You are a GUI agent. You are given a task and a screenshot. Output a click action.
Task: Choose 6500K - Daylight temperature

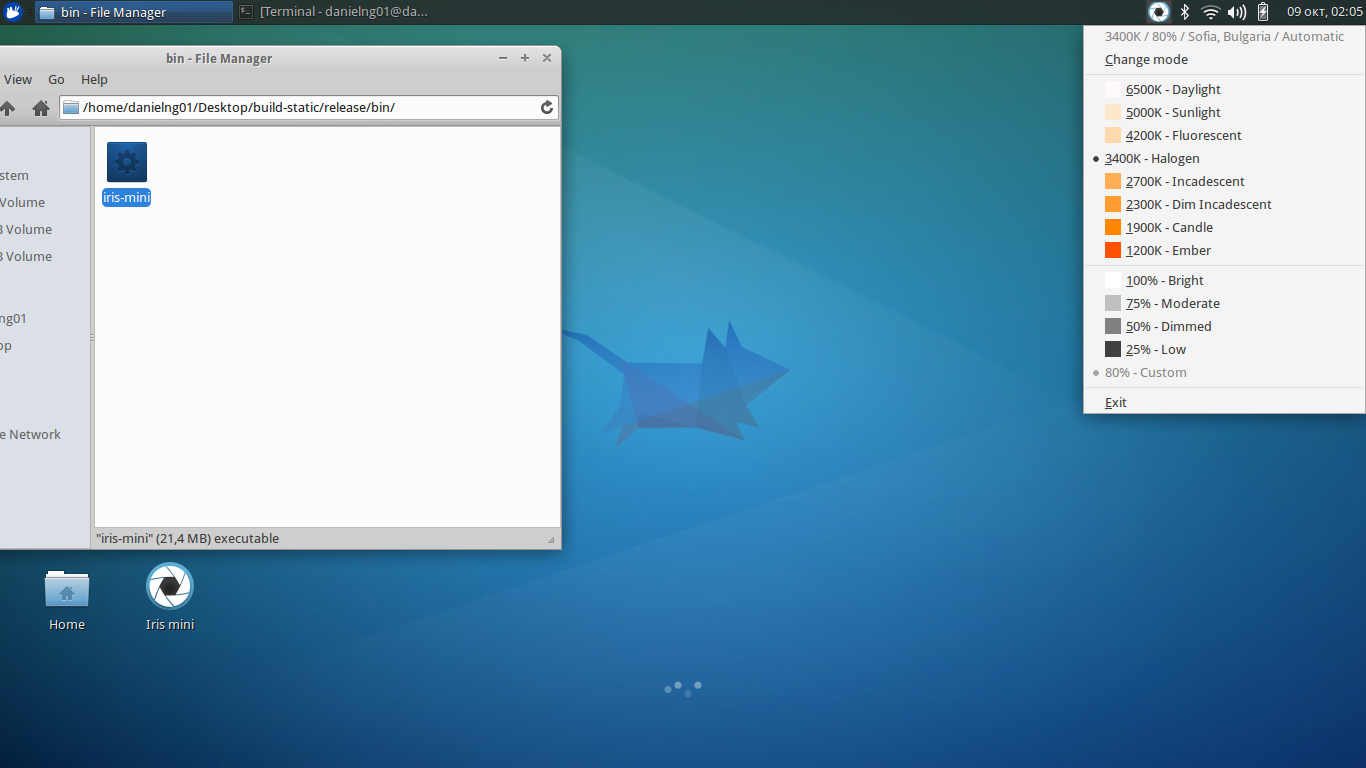[x=1224, y=89]
